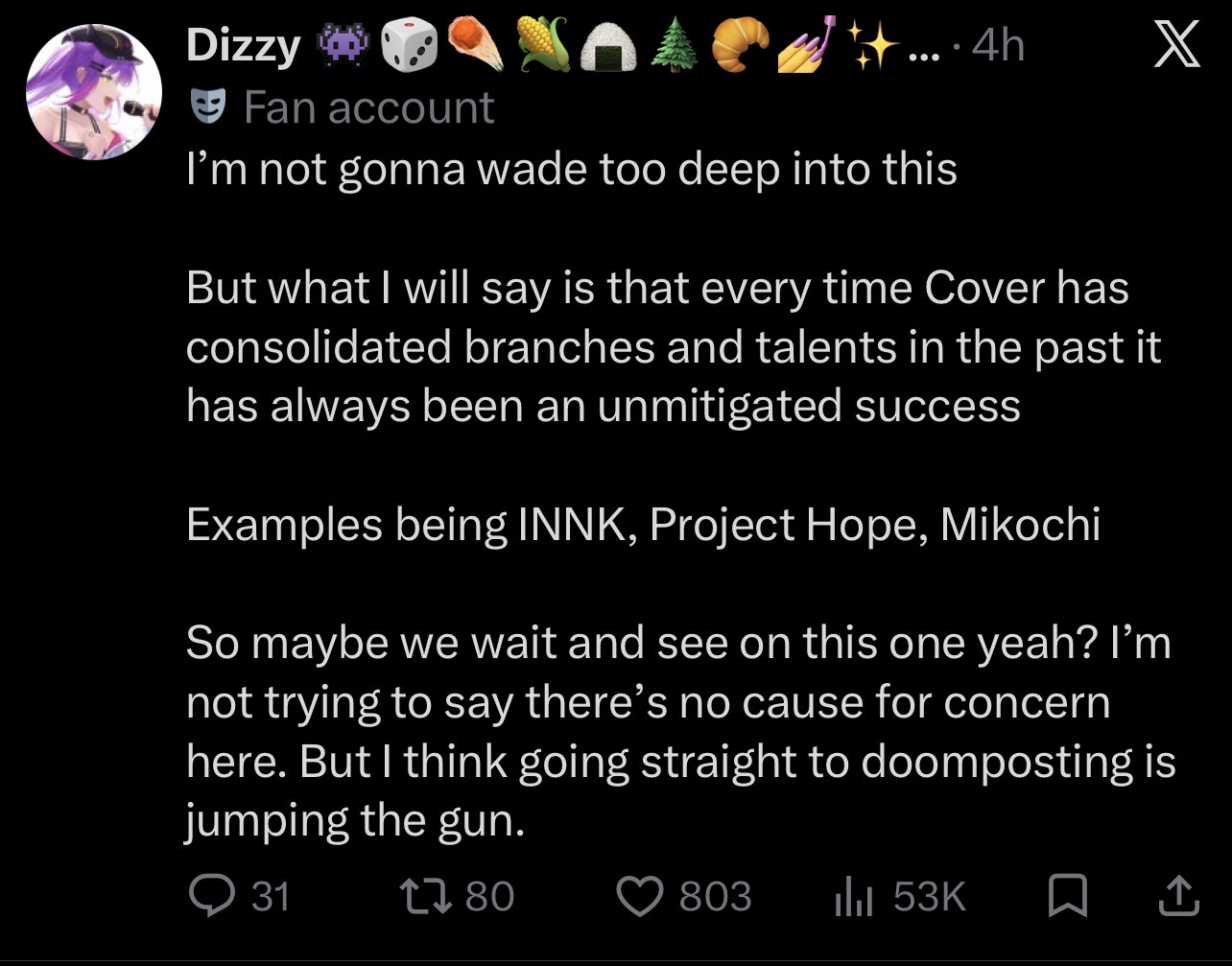Click the Dizzy display name
1232x966 pixels.
point(243,46)
